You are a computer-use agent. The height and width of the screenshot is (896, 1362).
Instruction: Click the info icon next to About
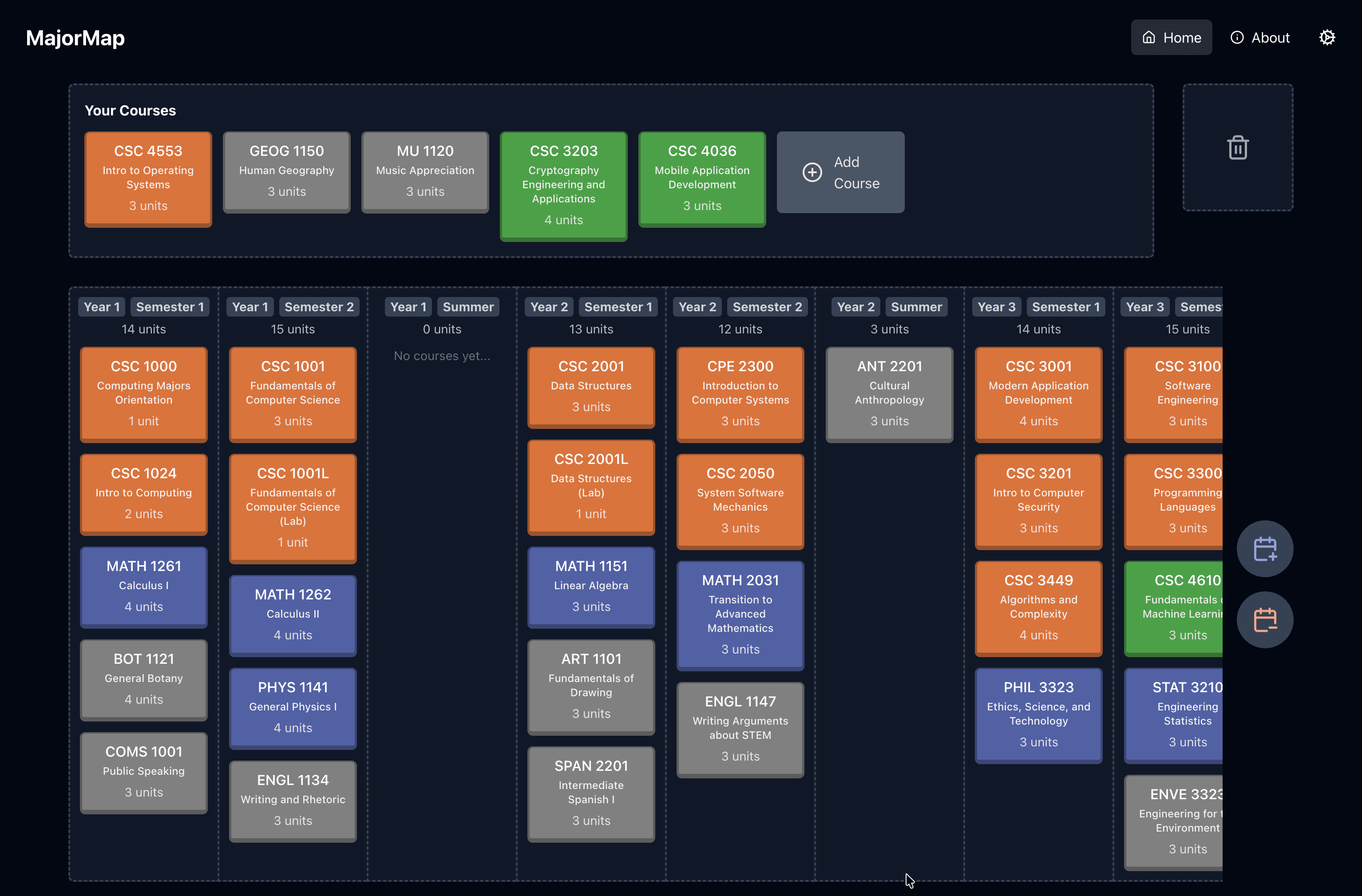pyautogui.click(x=1237, y=37)
